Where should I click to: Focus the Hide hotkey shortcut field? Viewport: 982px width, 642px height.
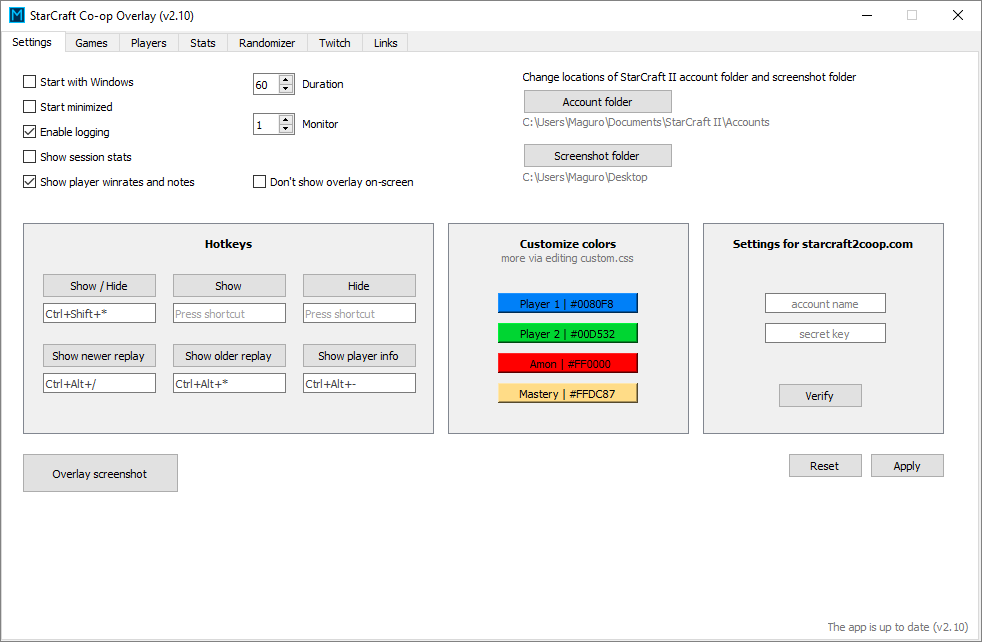[x=359, y=313]
